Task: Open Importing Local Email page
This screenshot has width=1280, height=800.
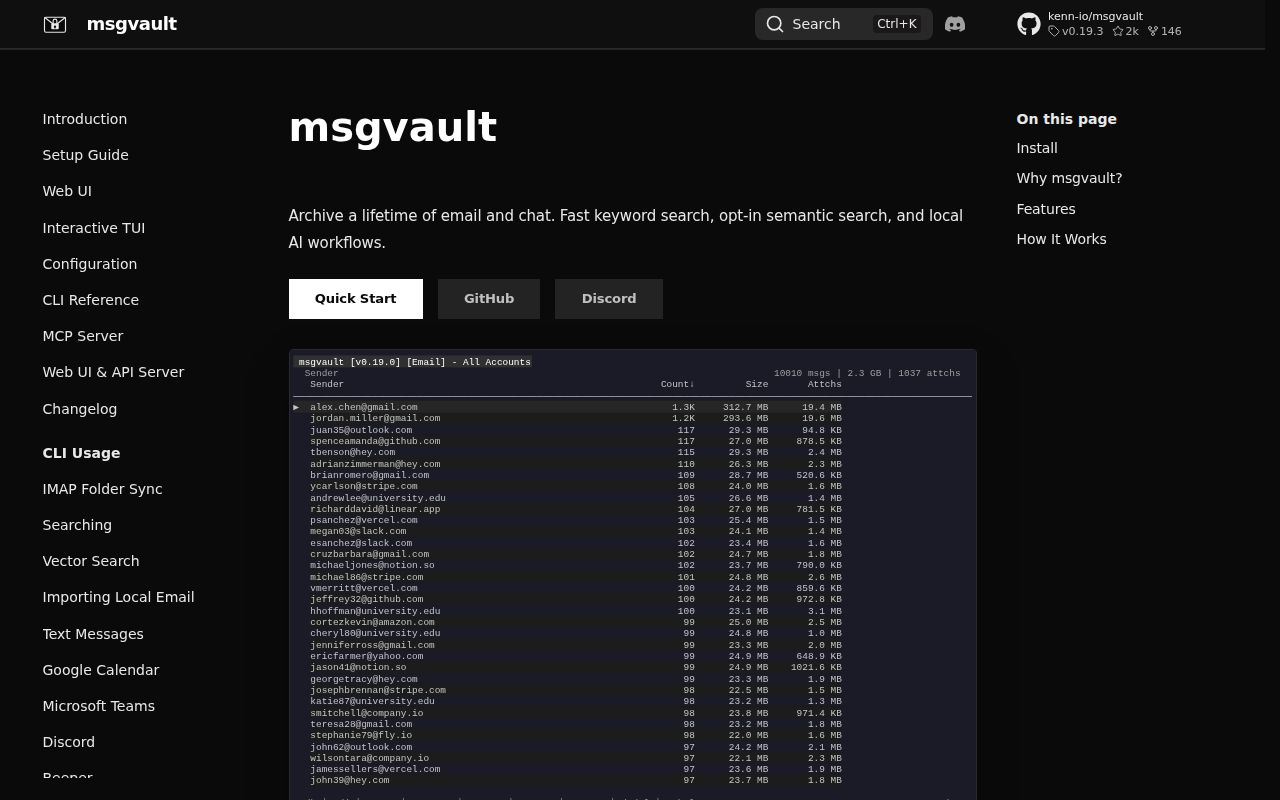Action: tap(118, 597)
